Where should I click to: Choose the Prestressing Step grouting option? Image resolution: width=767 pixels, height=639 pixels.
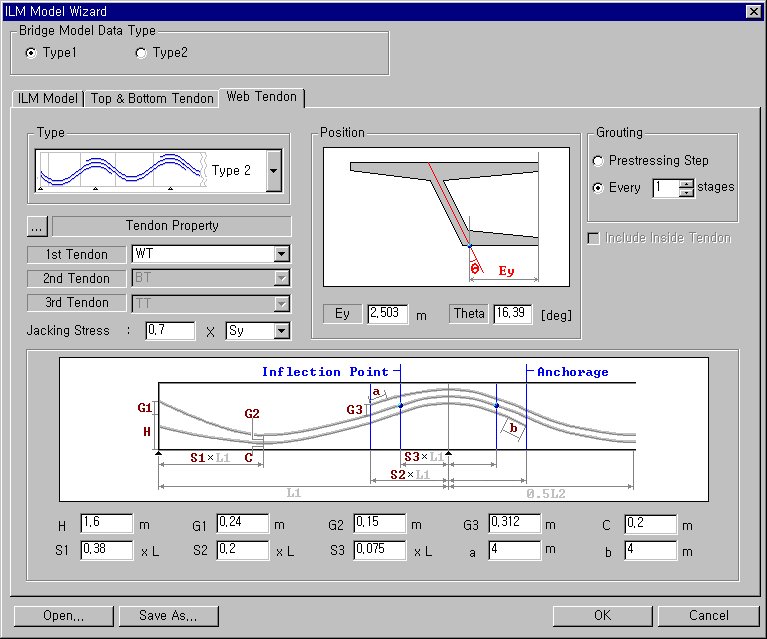tap(599, 161)
